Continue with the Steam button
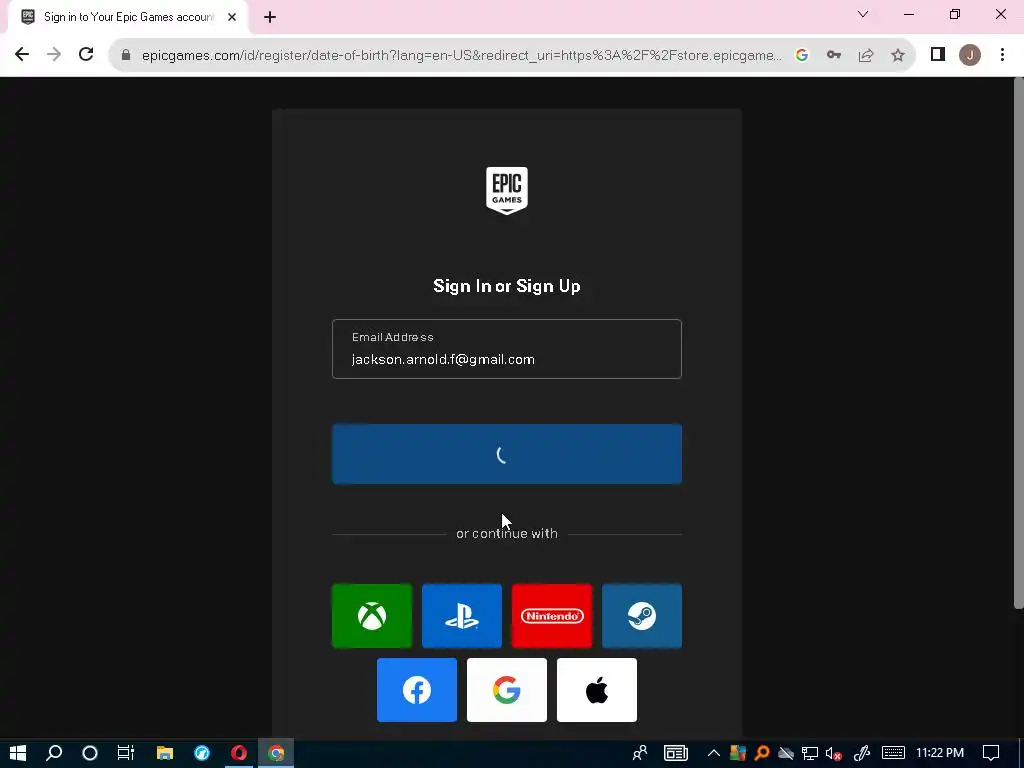1024x768 pixels. [x=642, y=616]
